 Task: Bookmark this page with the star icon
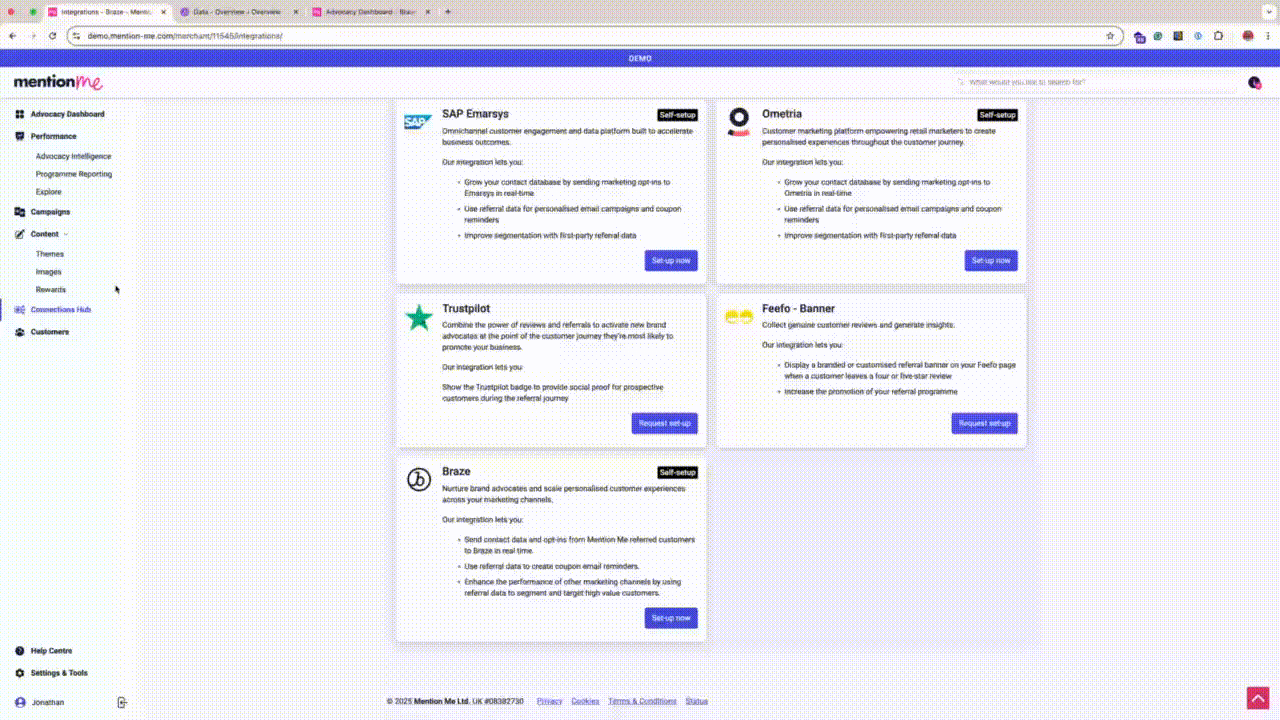click(1110, 36)
